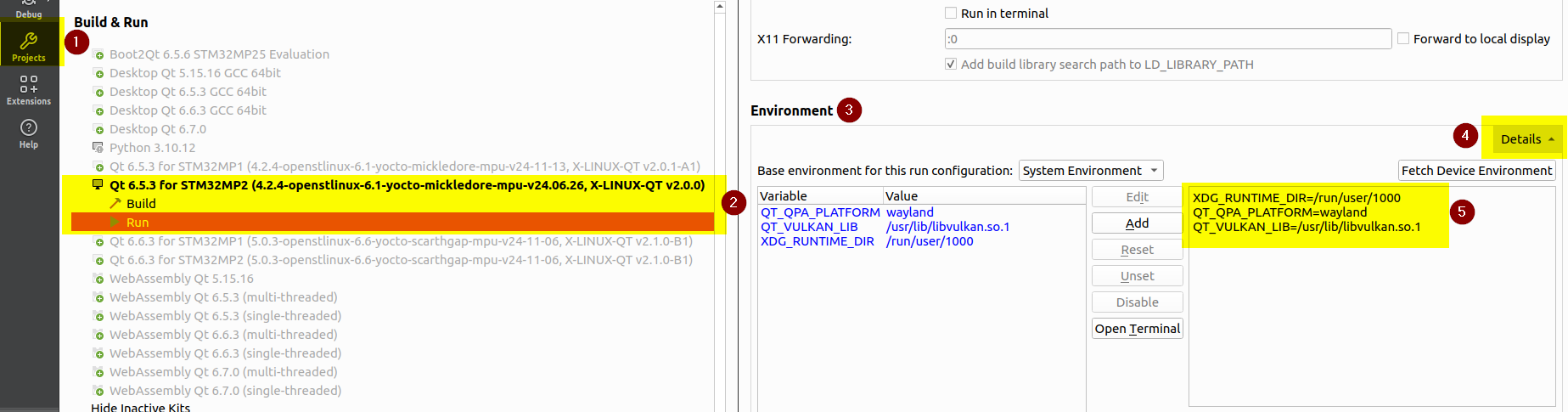
Task: Click the kit list scrollbar up arrow
Action: tap(720, 7)
